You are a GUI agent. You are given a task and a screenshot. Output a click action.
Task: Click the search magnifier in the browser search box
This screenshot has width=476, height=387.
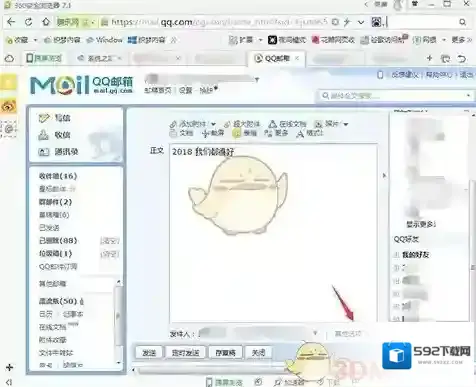coord(462,22)
